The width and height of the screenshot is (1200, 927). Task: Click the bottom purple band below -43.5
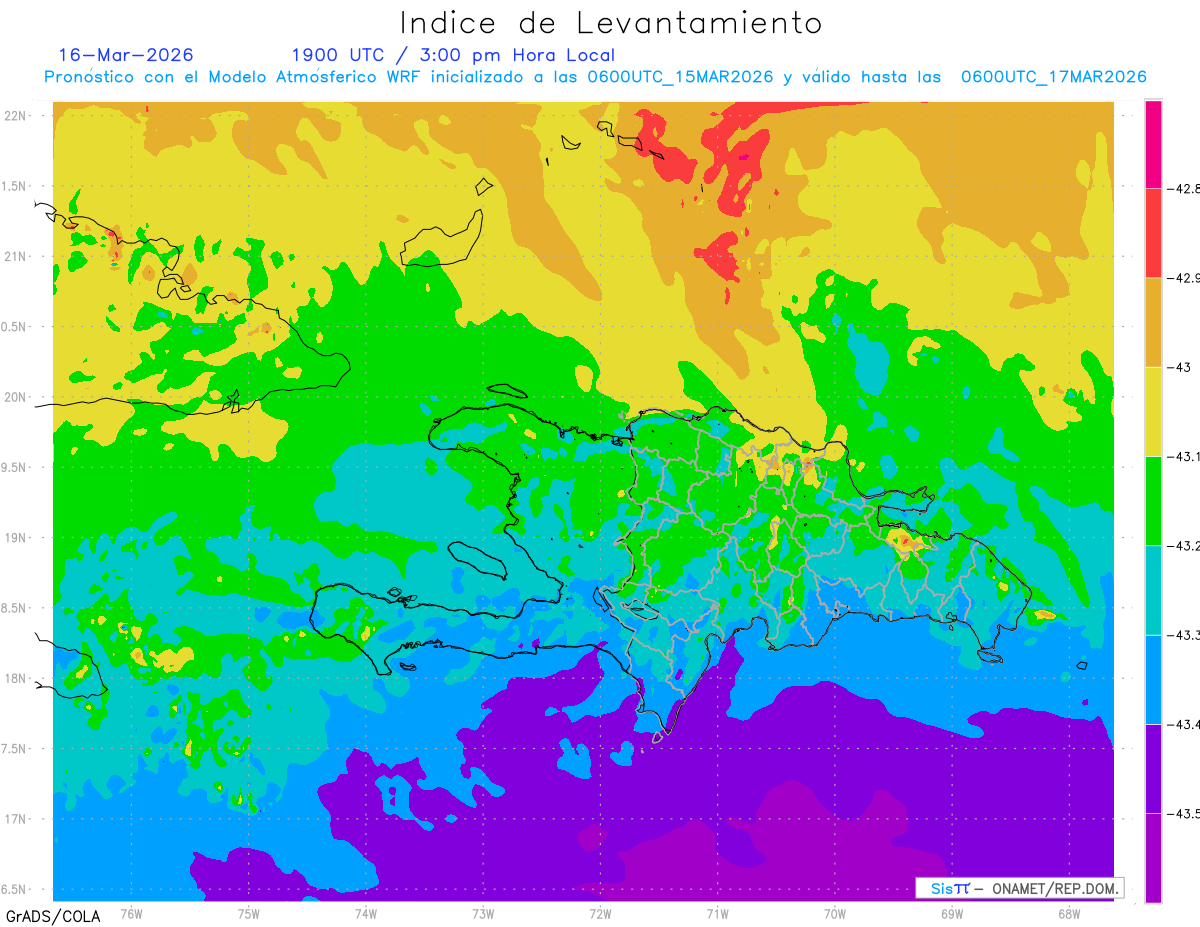[1153, 857]
